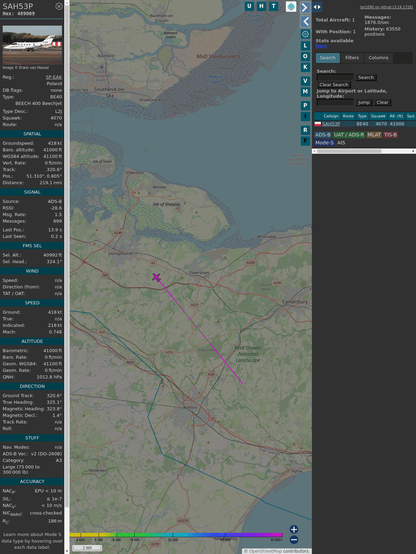This screenshot has width=416, height=554.
Task: Toggle the F map option button
Action: [x=305, y=141]
